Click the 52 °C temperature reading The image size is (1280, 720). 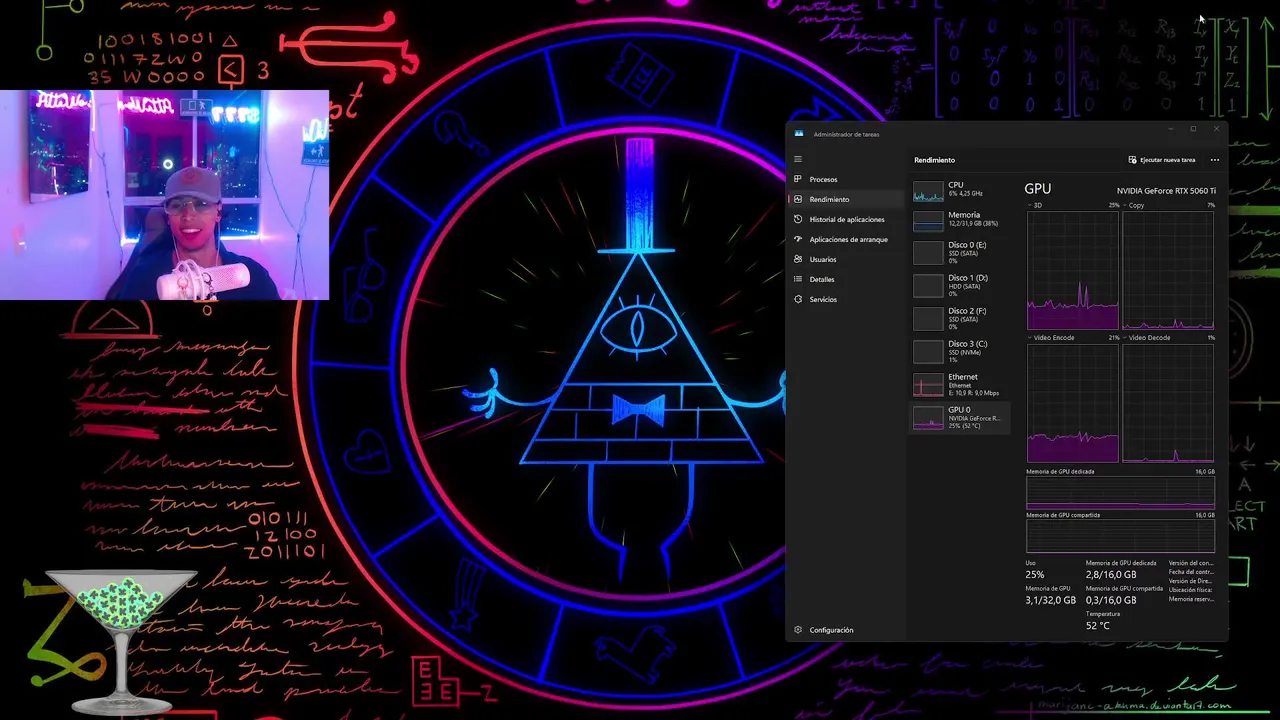(x=1097, y=626)
